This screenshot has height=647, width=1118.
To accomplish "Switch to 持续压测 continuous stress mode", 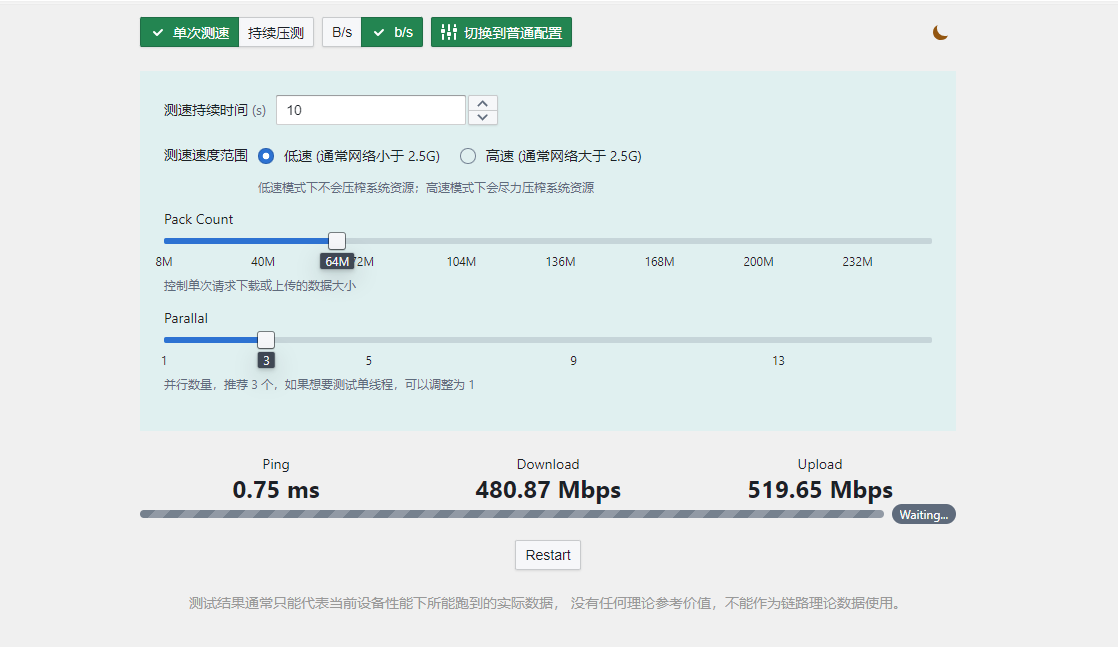I will point(276,33).
